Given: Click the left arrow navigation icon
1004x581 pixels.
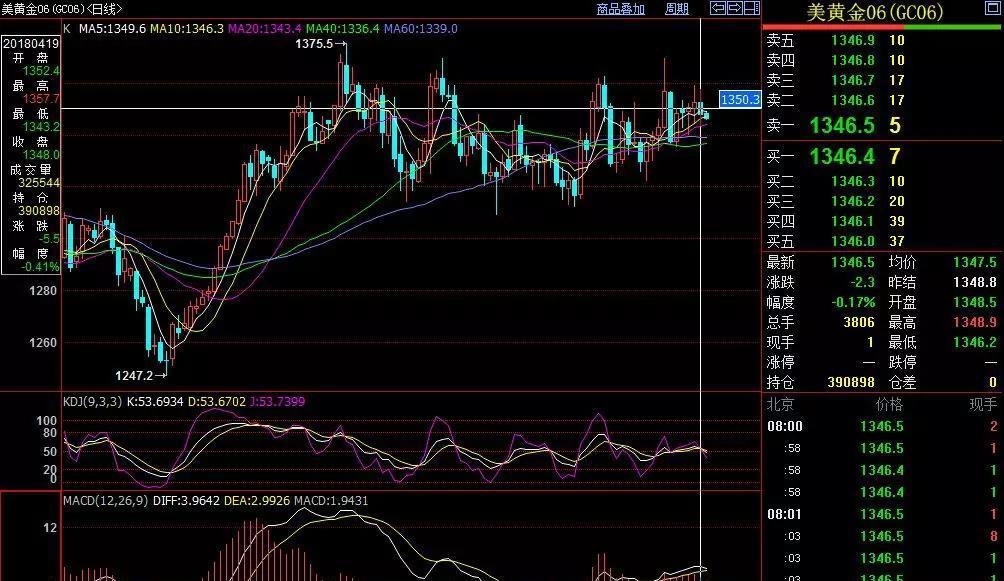Looking at the screenshot, I should click(718, 8).
